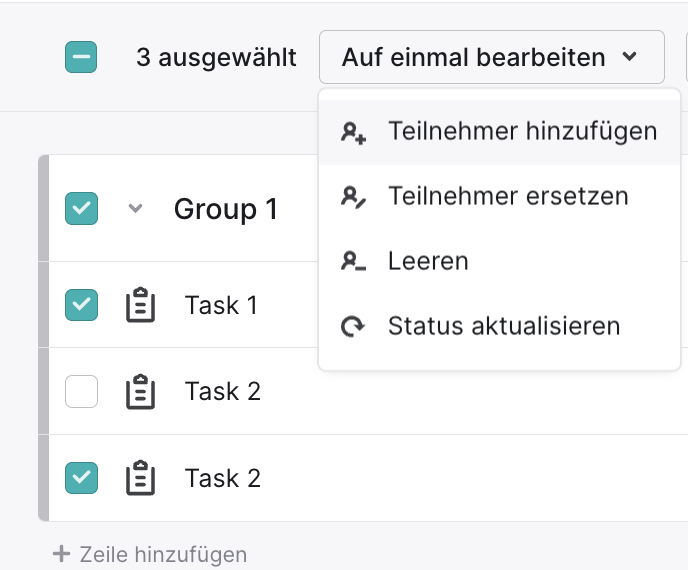This screenshot has width=688, height=570.
Task: Select Status aktualisieren menu entry
Action: pos(499,326)
